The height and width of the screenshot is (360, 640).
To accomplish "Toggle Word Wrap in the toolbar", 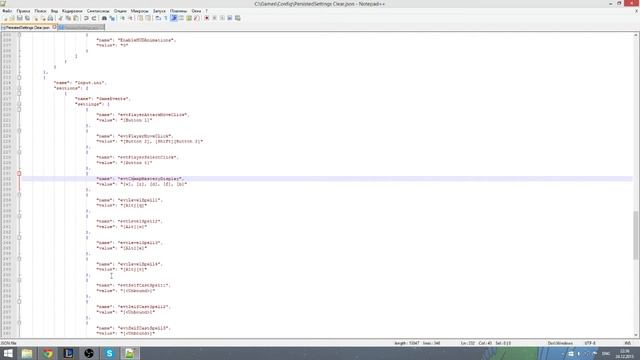I will [158, 18].
